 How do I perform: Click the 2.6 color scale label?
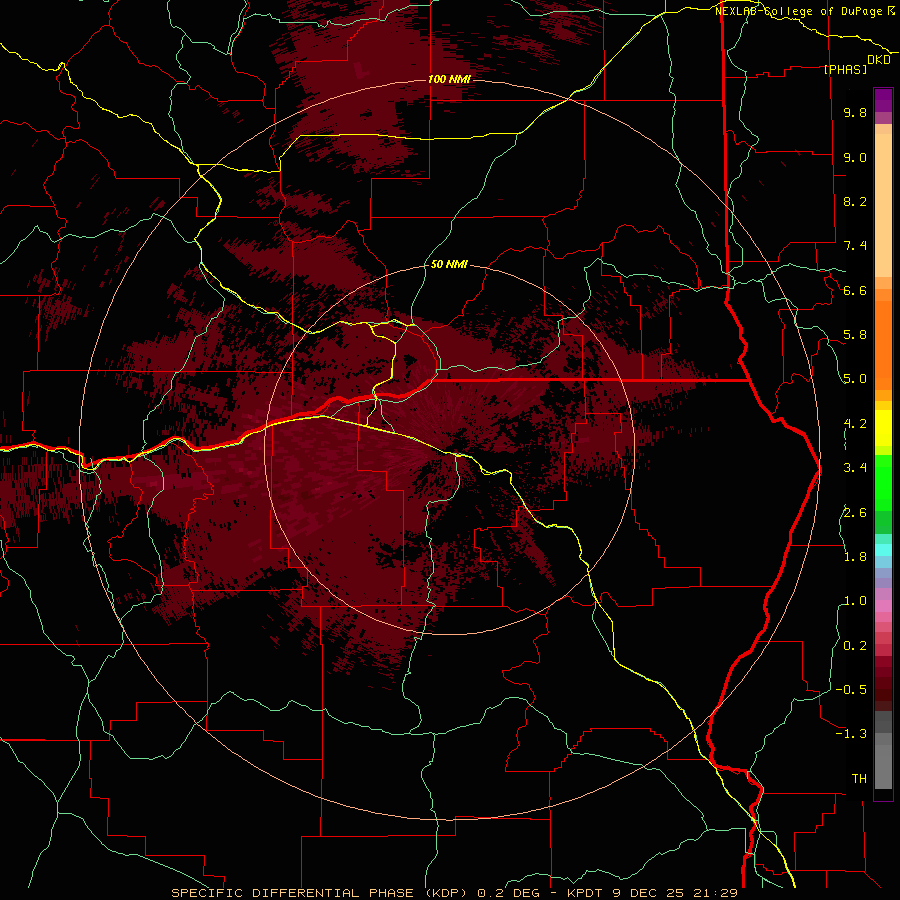[855, 513]
